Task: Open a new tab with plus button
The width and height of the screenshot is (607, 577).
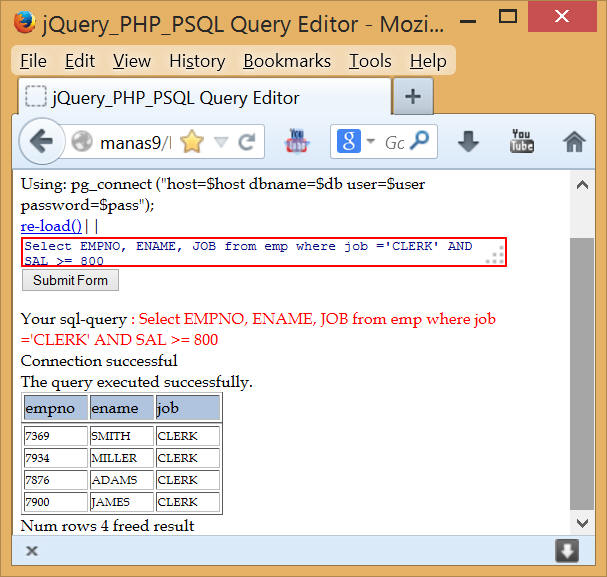Action: (x=412, y=97)
